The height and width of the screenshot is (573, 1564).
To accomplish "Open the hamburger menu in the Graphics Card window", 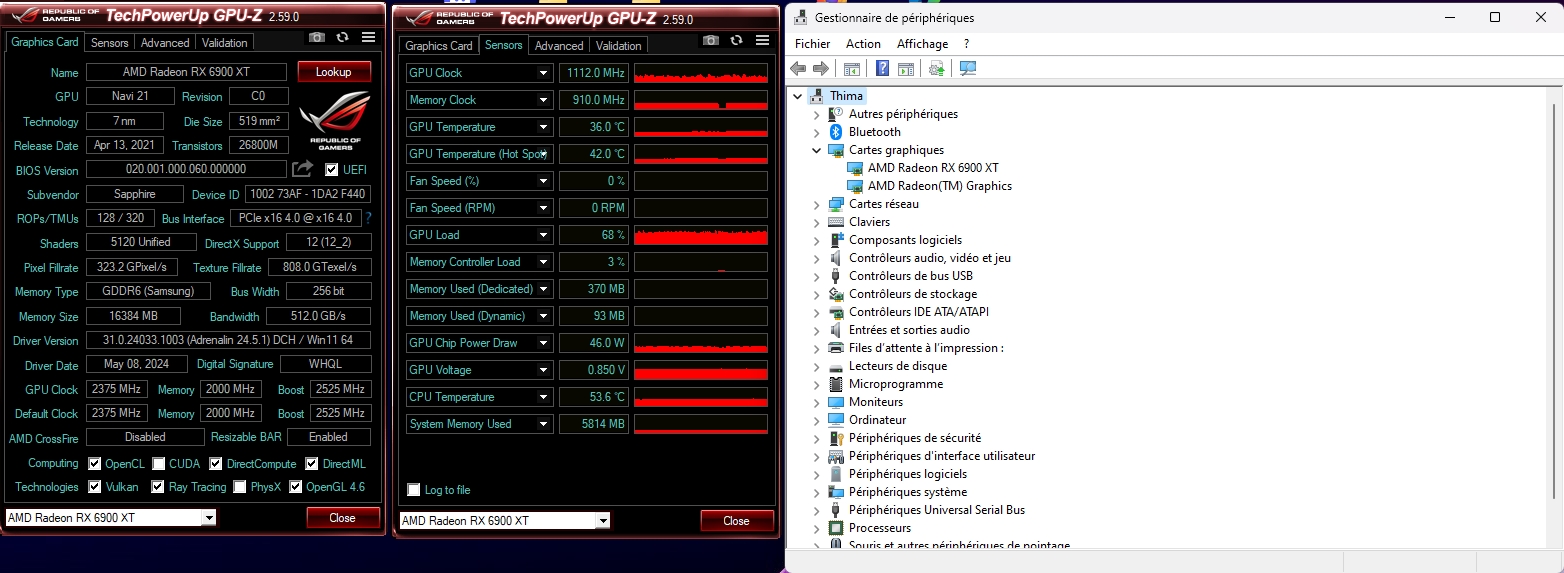I will click(368, 37).
